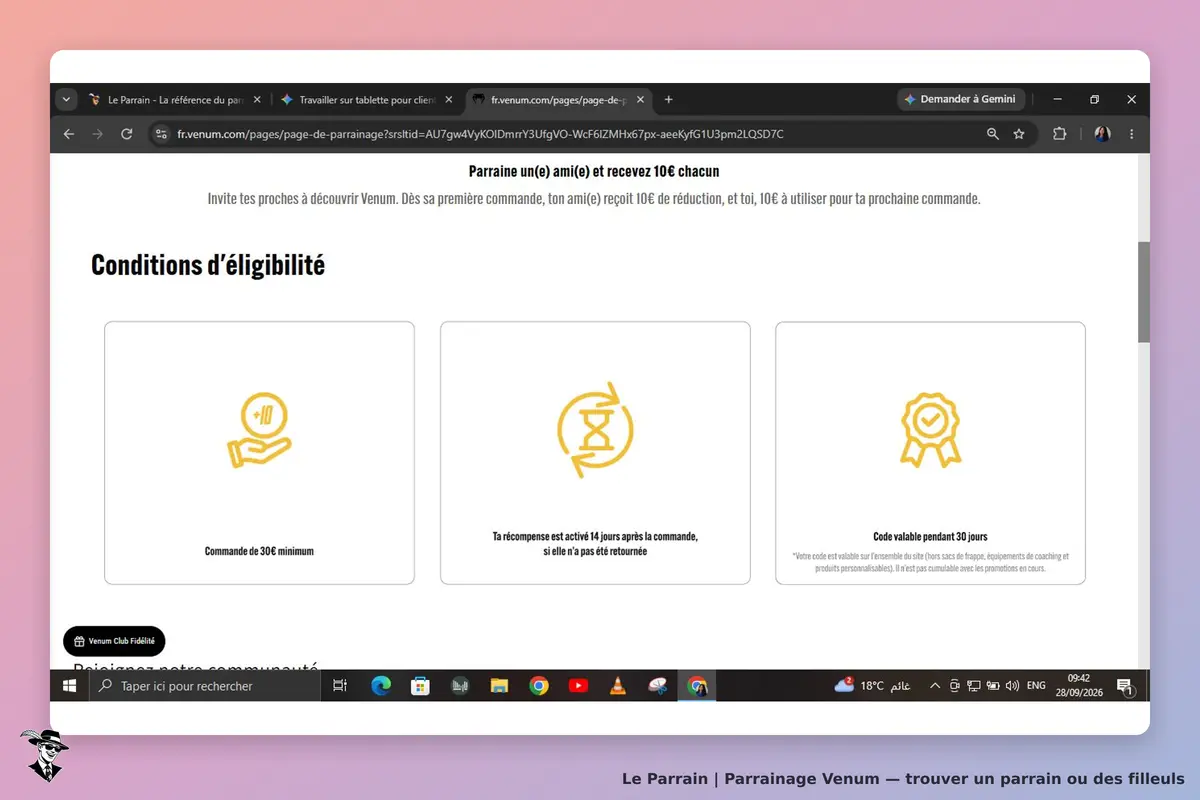Switch ENG input language

pos(1036,686)
